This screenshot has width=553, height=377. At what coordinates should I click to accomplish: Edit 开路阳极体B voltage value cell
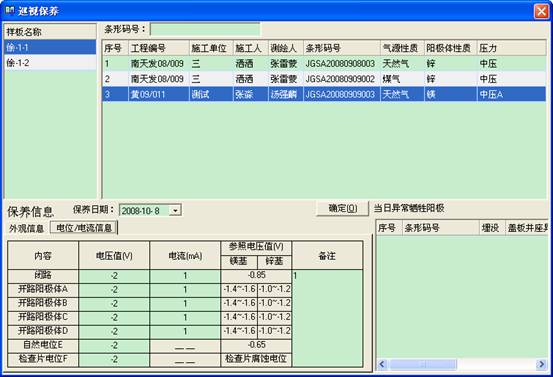114,304
